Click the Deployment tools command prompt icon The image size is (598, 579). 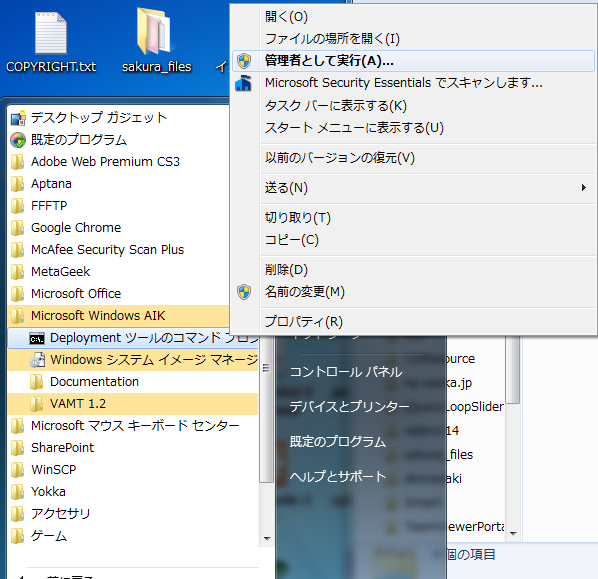click(37, 338)
